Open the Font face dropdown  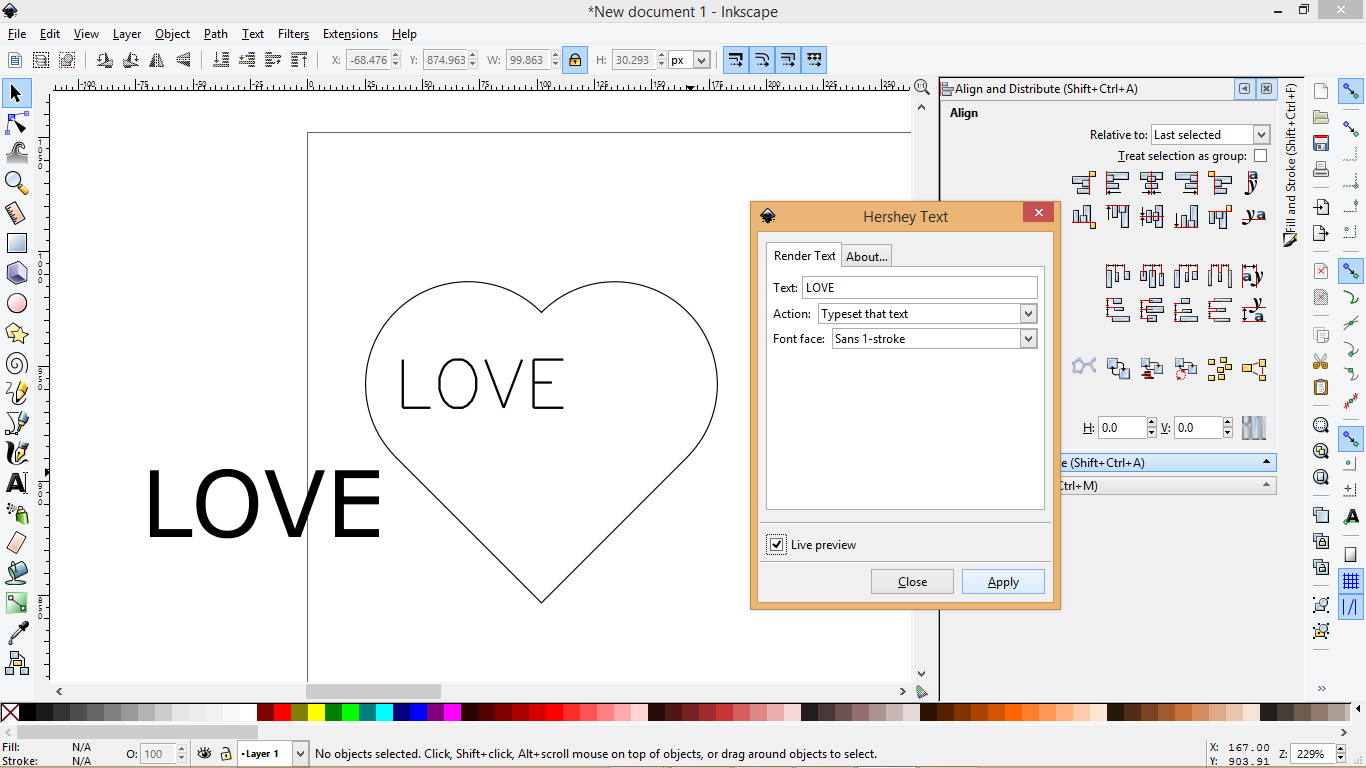(1028, 338)
